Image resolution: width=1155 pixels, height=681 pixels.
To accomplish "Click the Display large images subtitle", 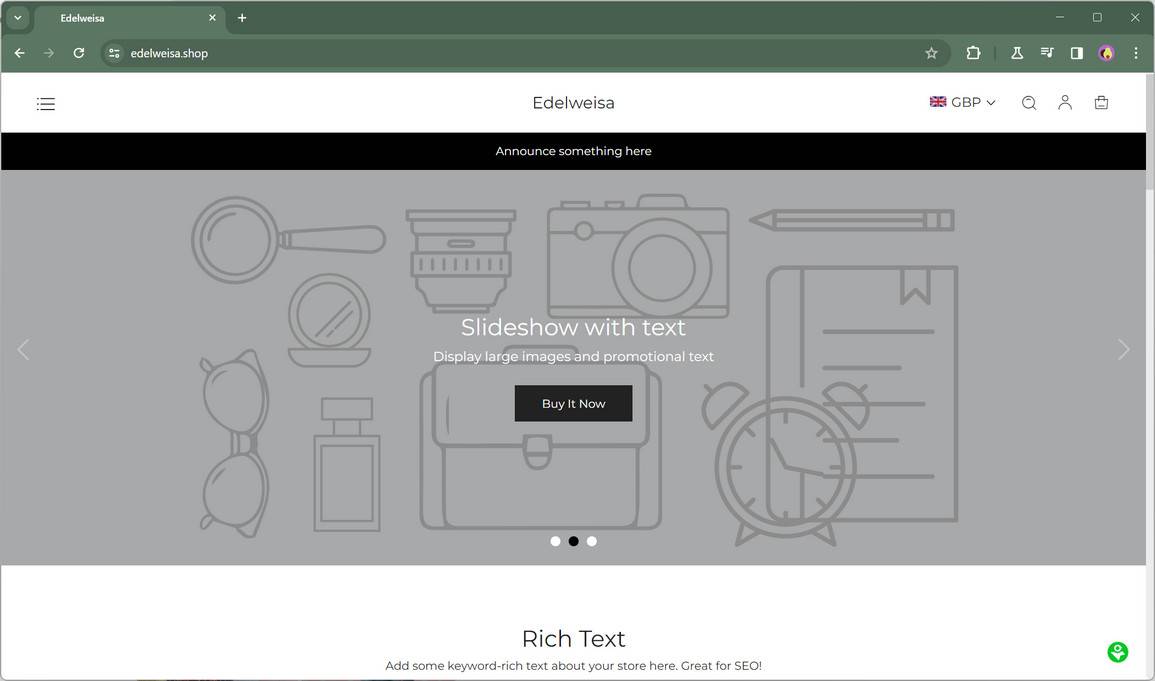I will pos(573,356).
